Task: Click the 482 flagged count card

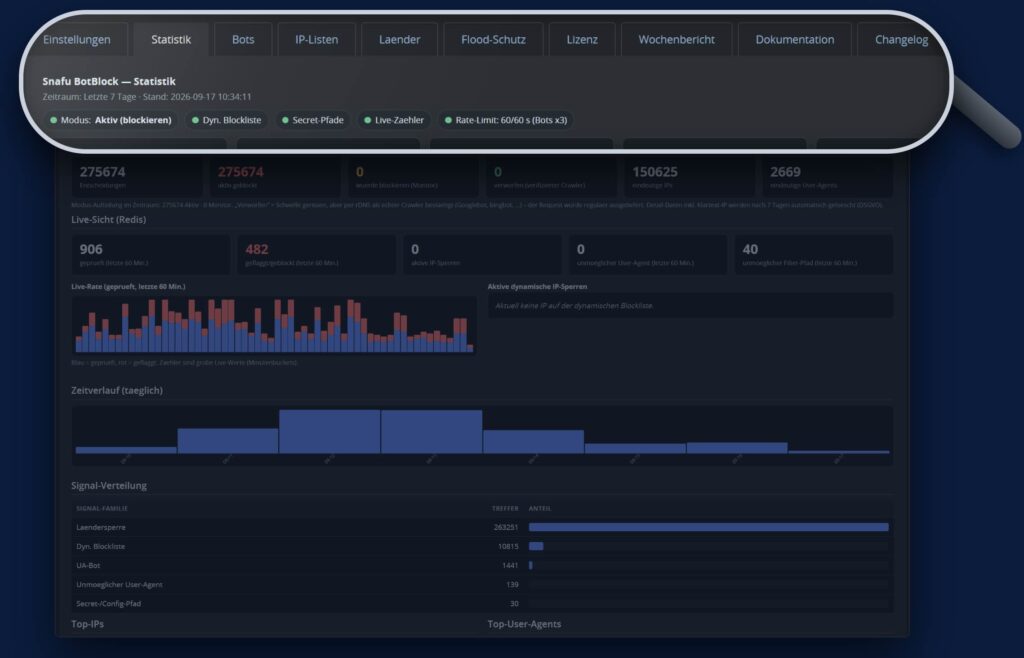Action: point(316,254)
